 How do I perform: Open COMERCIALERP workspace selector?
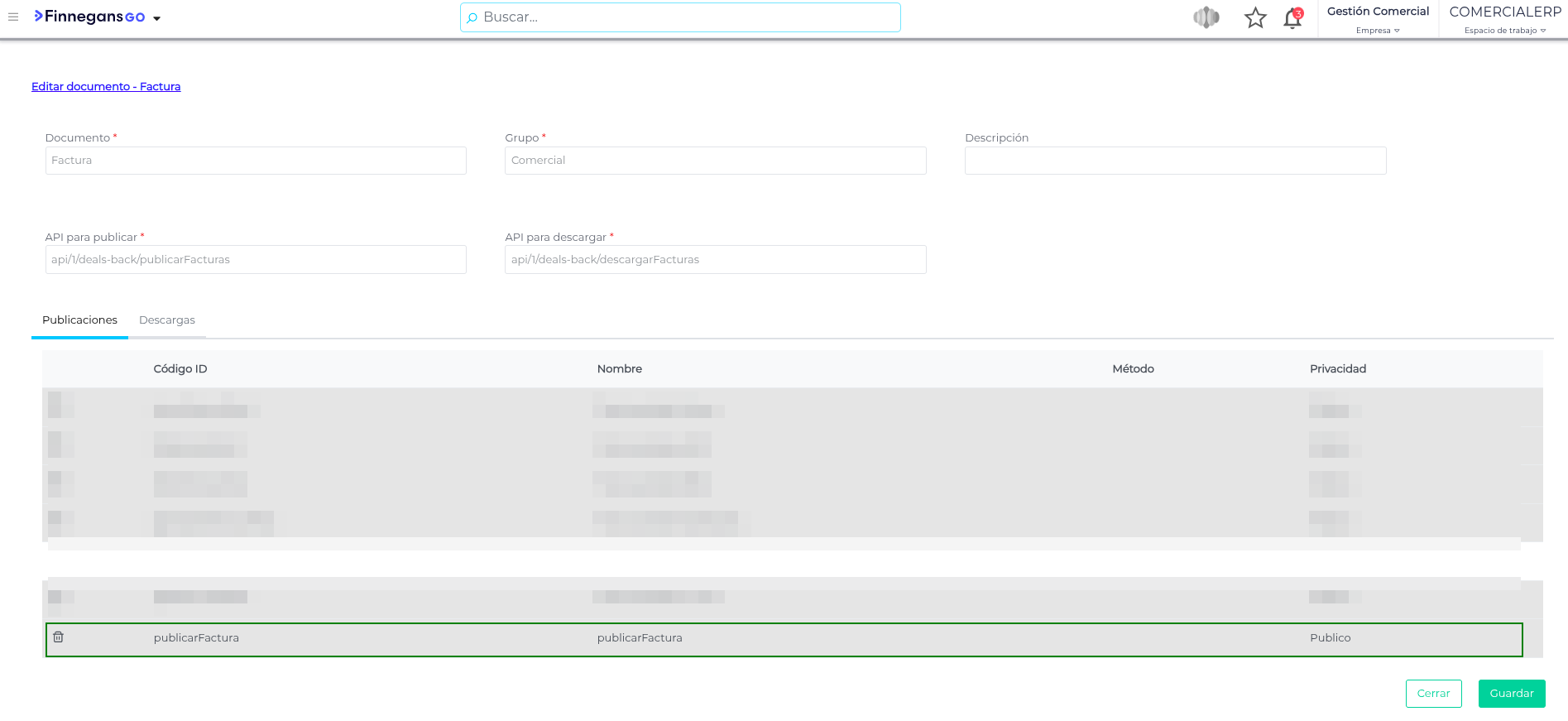(1504, 19)
